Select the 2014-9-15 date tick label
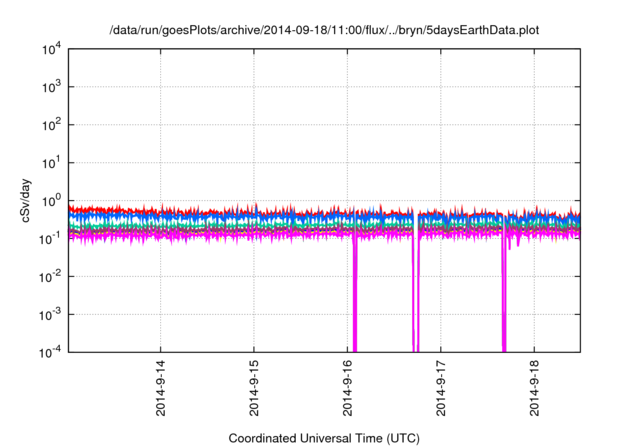640x448 pixels. (254, 388)
